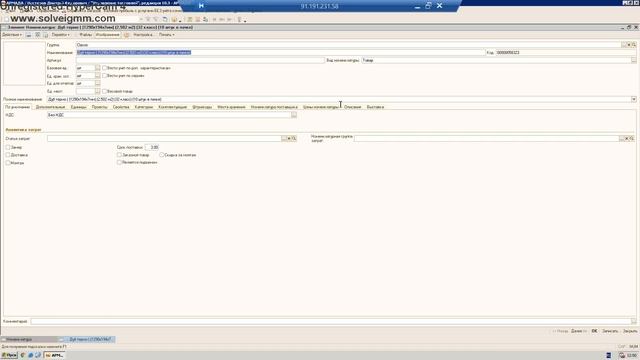Image resolution: width=640 pixels, height=360 pixels.
Task: Open the Ед. мест selection button
Action: pos(98,91)
